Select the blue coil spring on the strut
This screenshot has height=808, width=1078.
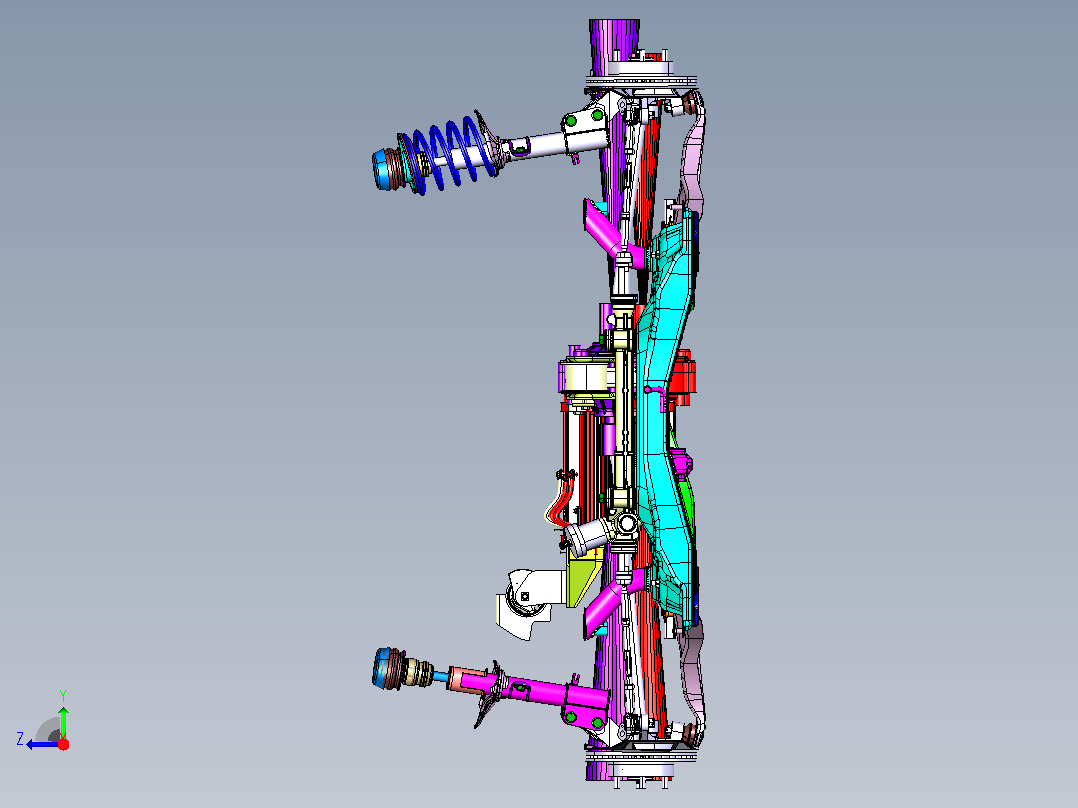451,153
